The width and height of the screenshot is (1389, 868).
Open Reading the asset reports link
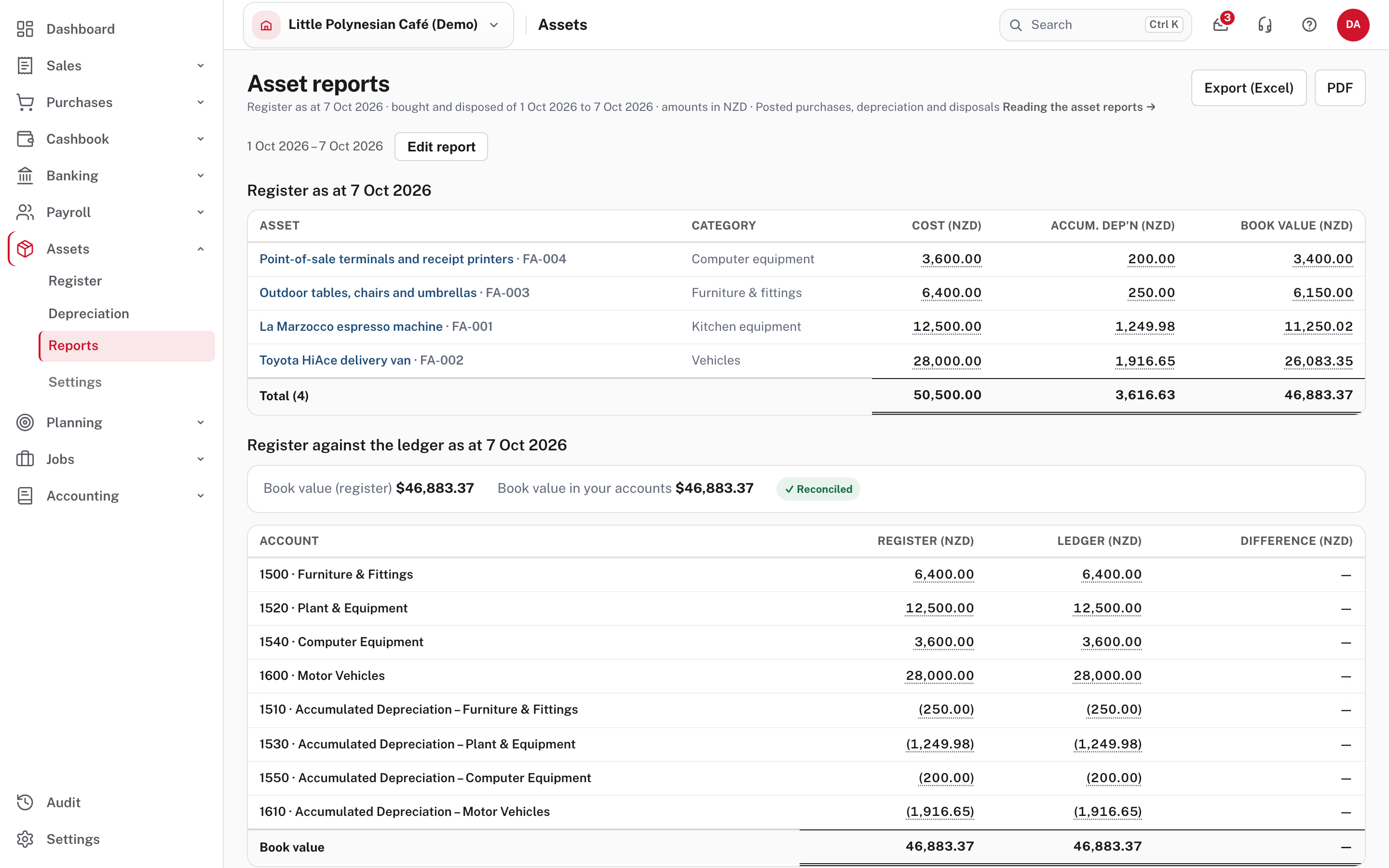coord(1079,107)
